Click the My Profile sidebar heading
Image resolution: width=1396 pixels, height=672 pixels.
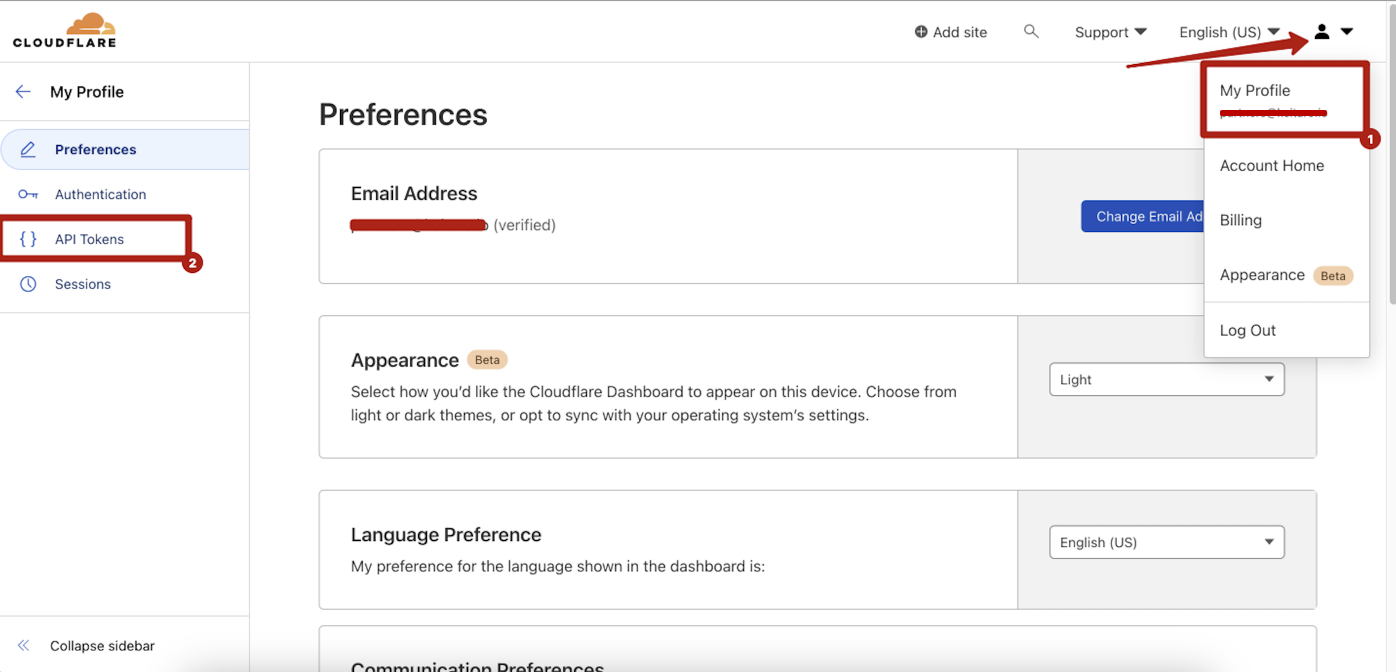pyautogui.click(x=87, y=91)
